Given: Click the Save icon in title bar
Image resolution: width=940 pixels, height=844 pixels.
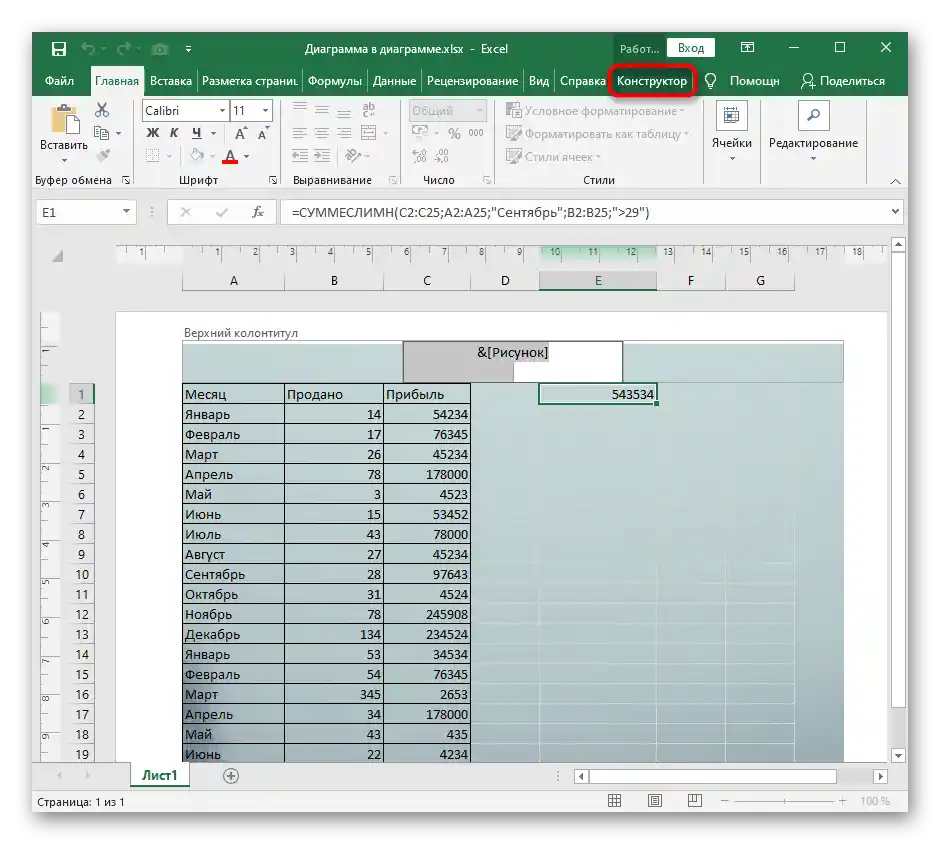Looking at the screenshot, I should [x=59, y=49].
